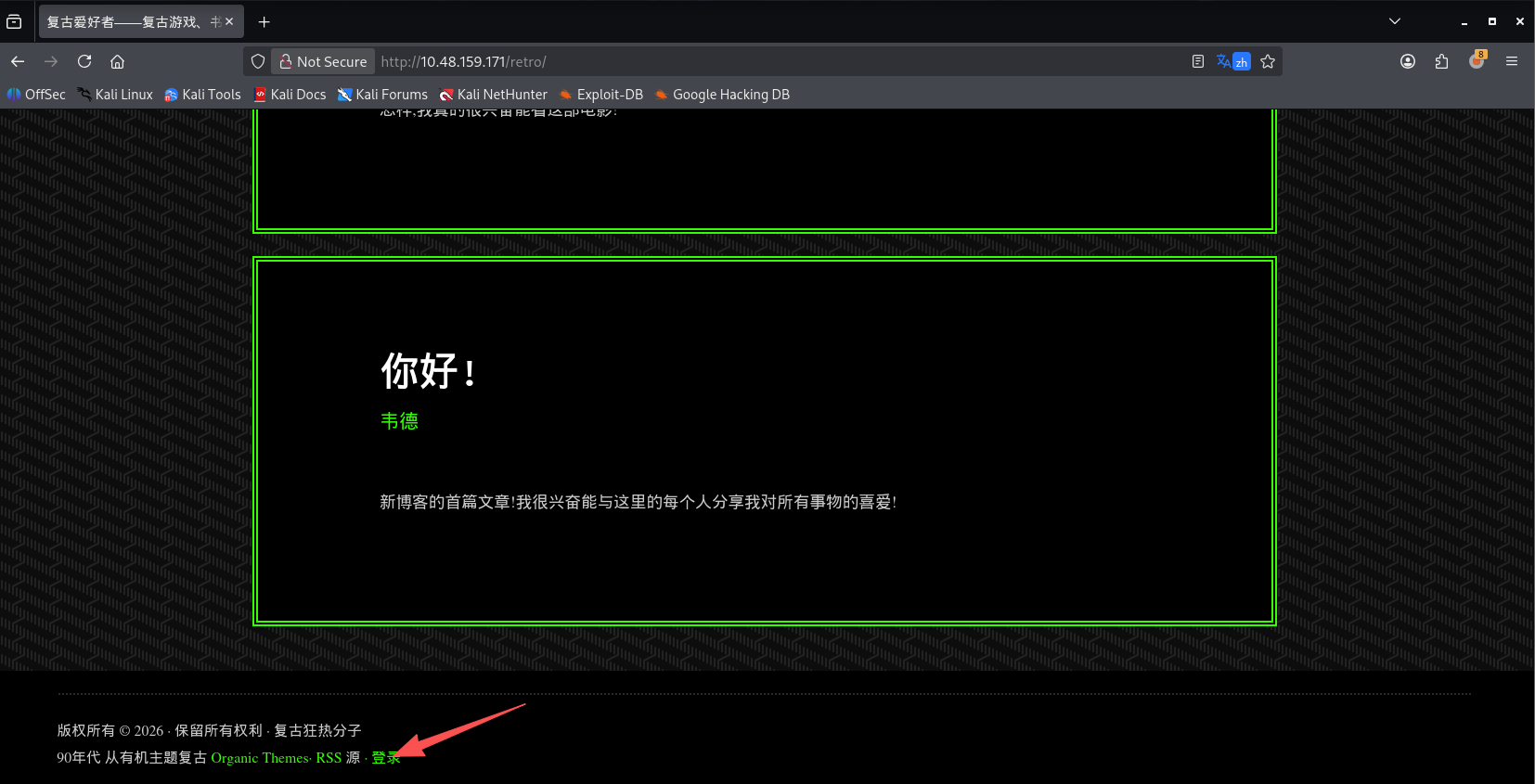Screen dimensions: 1535x784
Task: Toggle Reader View in address bar
Action: tap(1197, 61)
